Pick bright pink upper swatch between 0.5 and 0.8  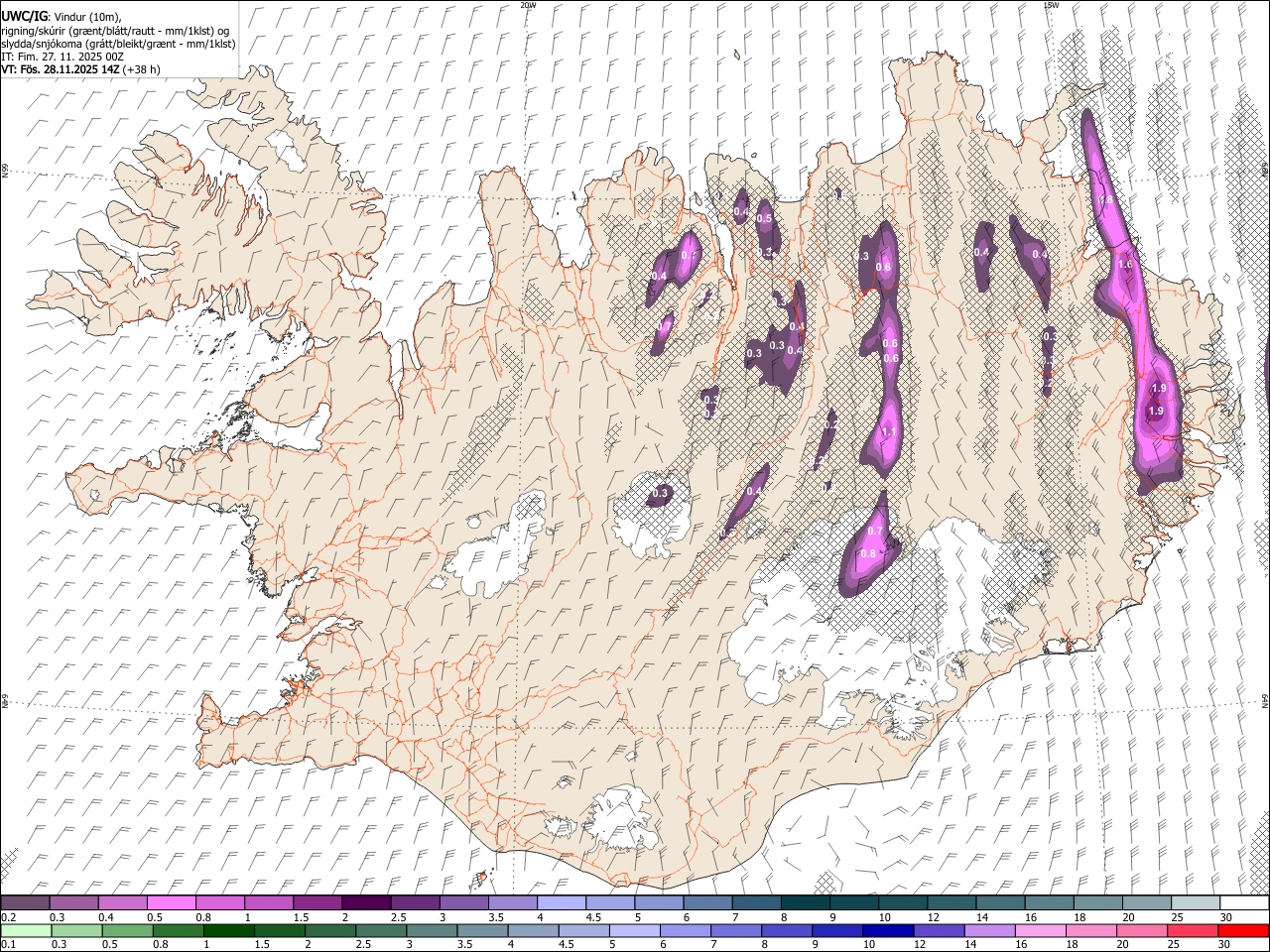click(x=171, y=903)
